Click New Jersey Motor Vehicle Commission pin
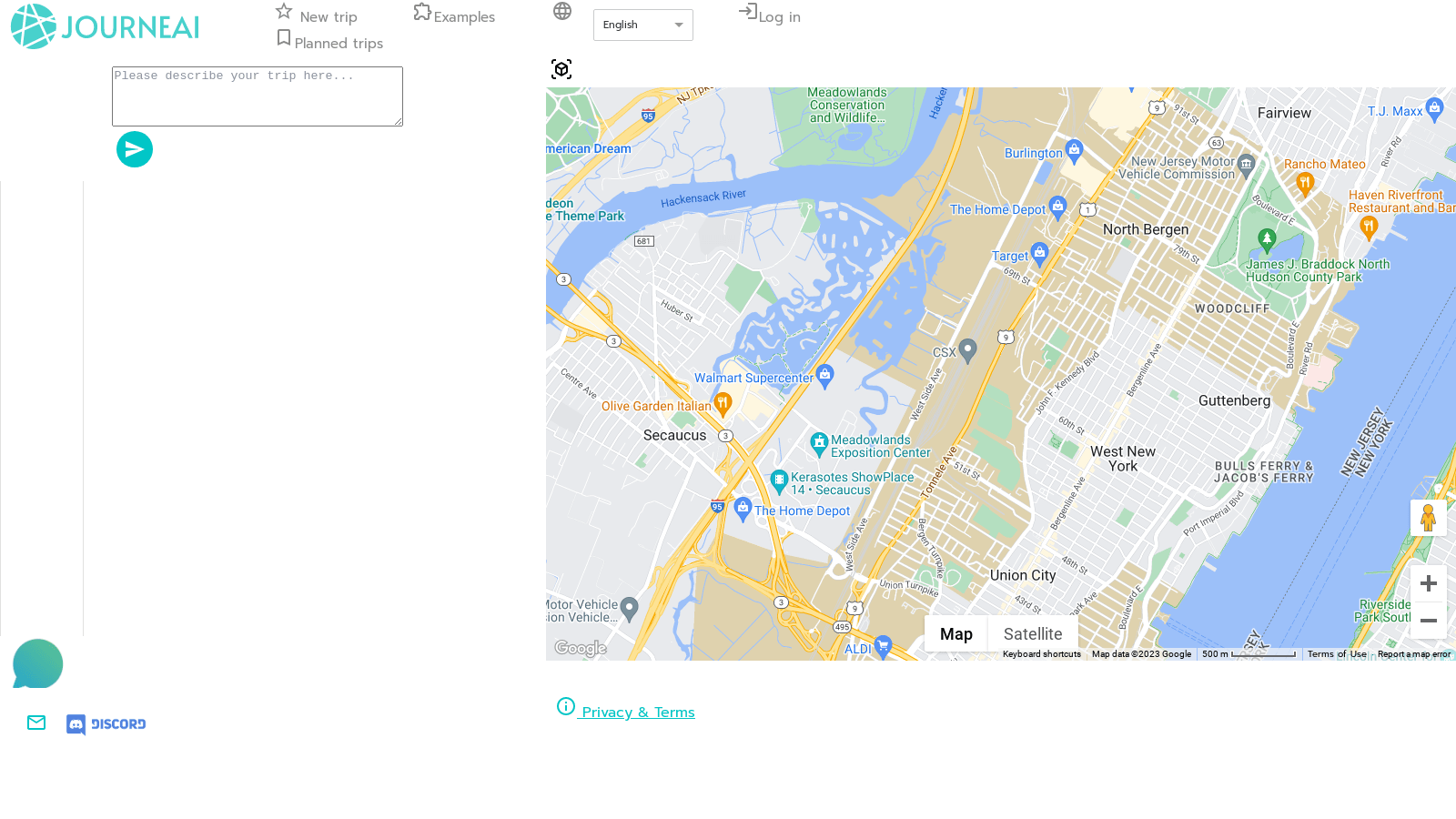Image resolution: width=1456 pixels, height=819 pixels. (1247, 166)
